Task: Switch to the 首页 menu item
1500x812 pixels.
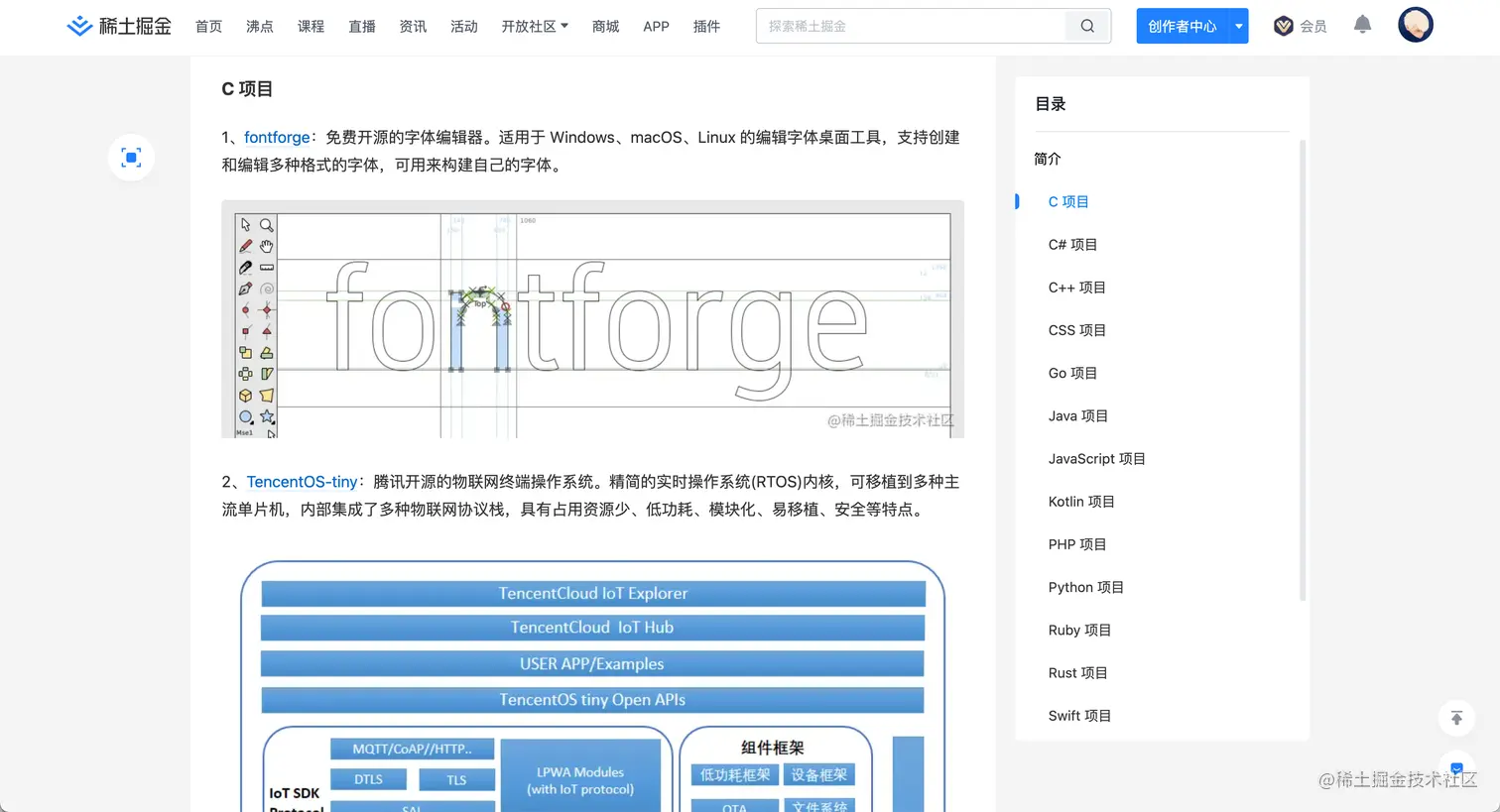Action: point(208,27)
